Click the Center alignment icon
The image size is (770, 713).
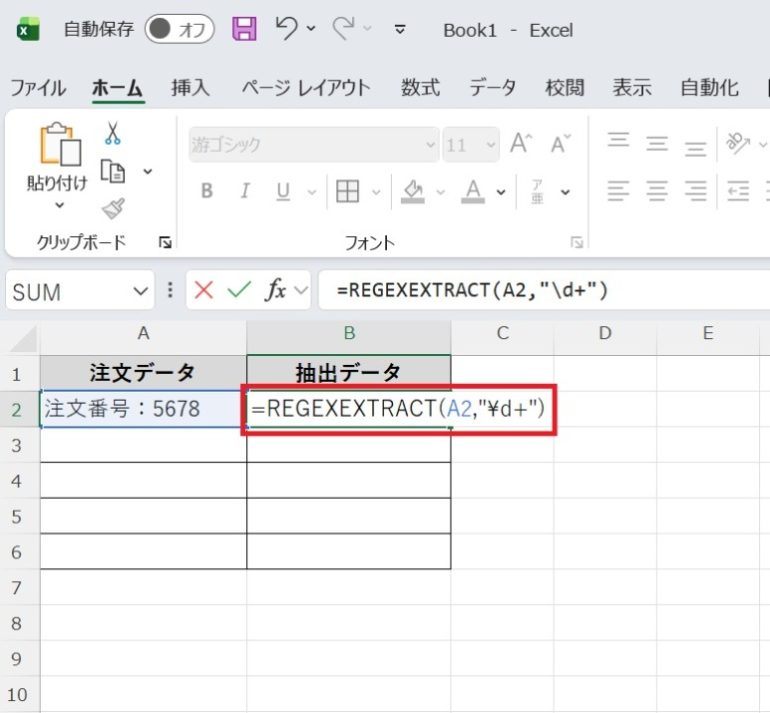[657, 191]
